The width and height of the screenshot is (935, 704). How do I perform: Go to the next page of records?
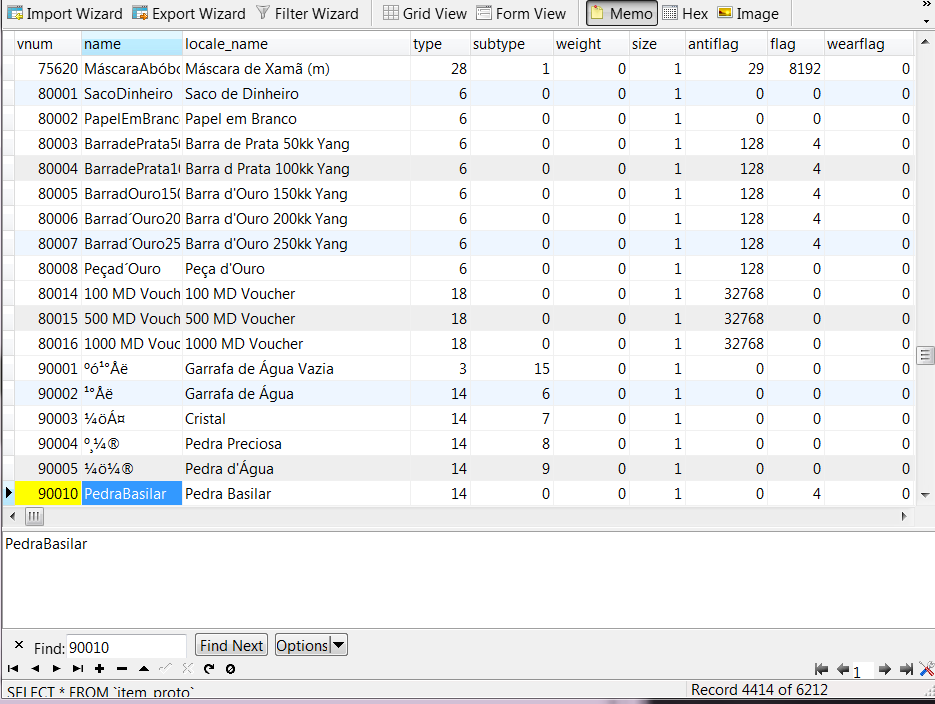coord(885,669)
